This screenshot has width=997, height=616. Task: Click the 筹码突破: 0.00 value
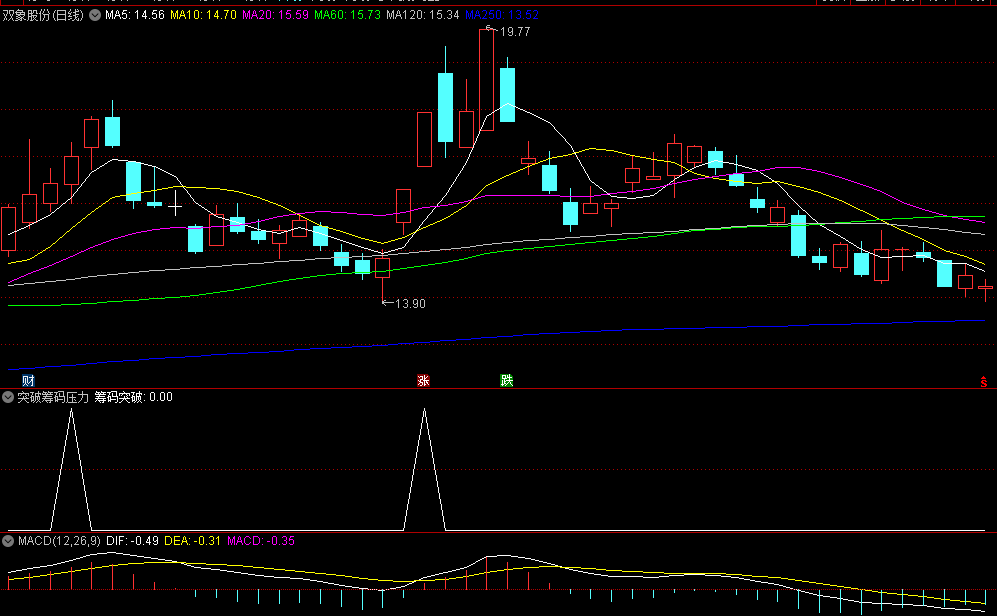coord(134,397)
